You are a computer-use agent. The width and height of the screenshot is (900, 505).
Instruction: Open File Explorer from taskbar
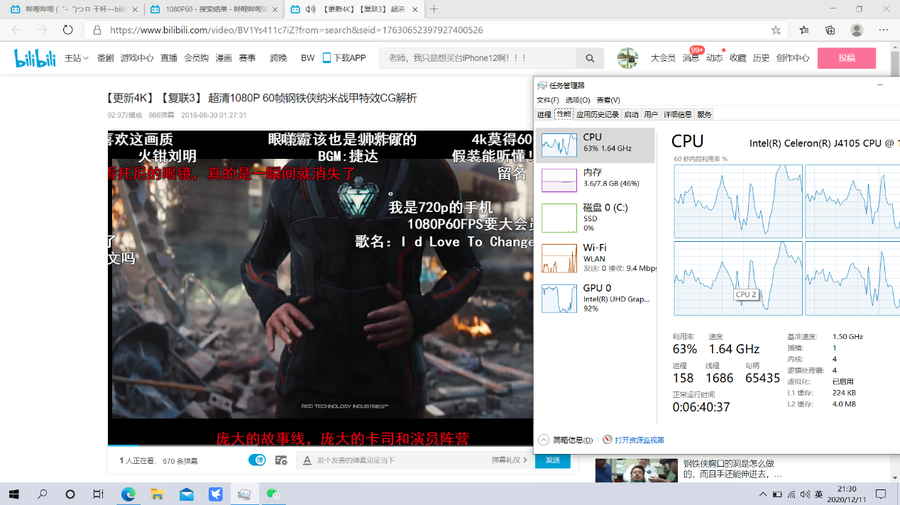157,494
